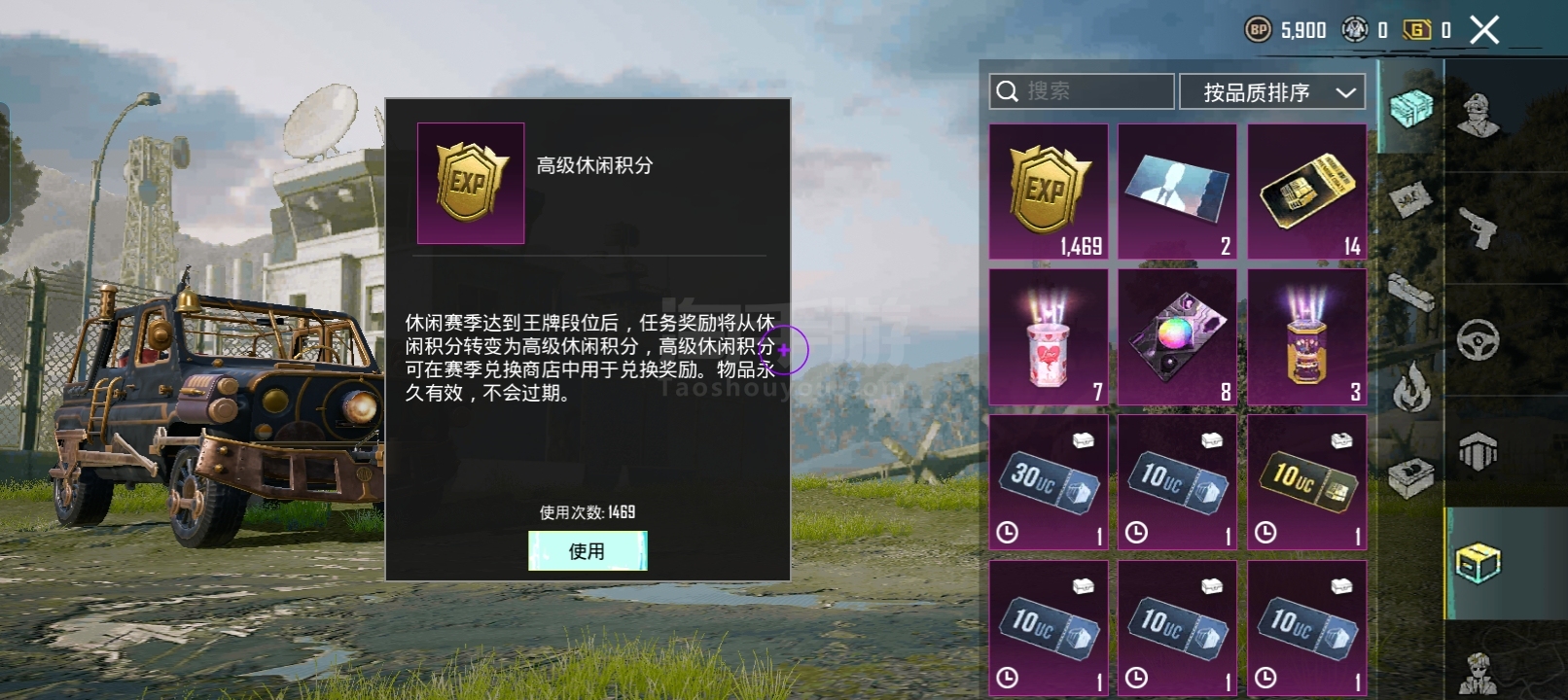
Task: Expand the 按品质排序 sort dropdown
Action: click(1272, 92)
